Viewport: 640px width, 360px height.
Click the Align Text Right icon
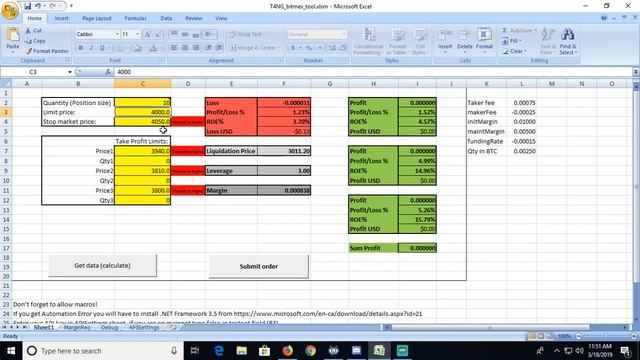(196, 48)
